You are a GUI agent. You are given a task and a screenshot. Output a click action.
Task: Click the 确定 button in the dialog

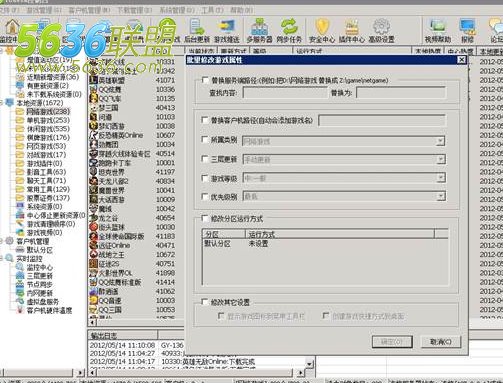click(392, 342)
